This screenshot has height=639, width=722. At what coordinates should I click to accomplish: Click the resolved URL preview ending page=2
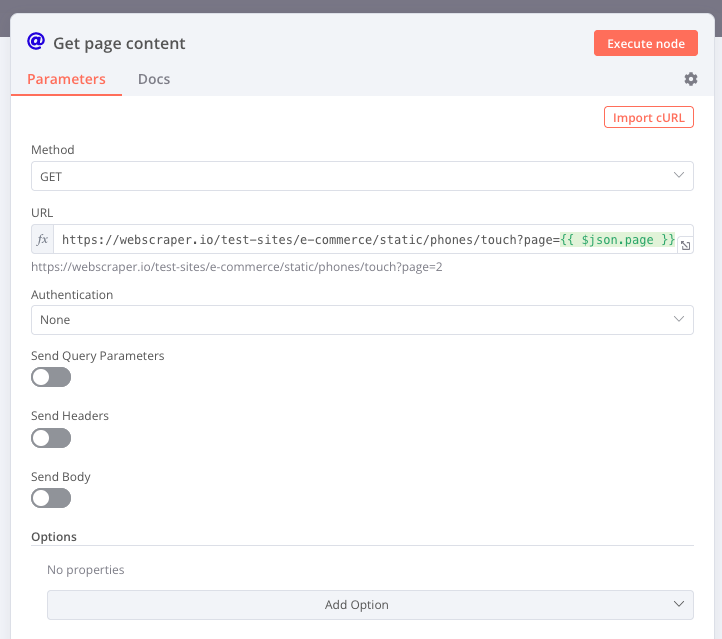click(x=237, y=267)
